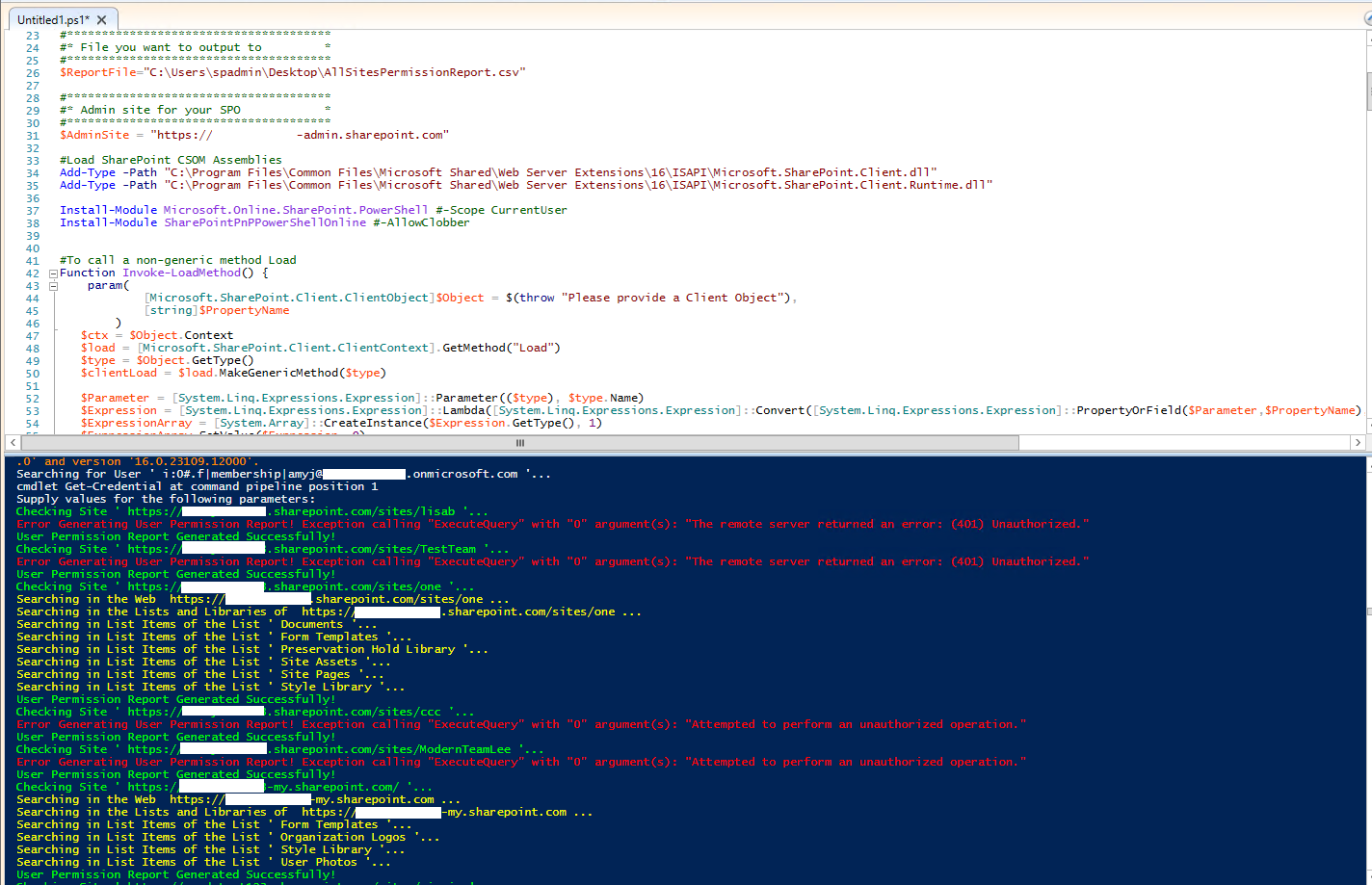The width and height of the screenshot is (1372, 885).
Task: Click the '-admin.sharepoint.com' string
Action: coord(373,136)
